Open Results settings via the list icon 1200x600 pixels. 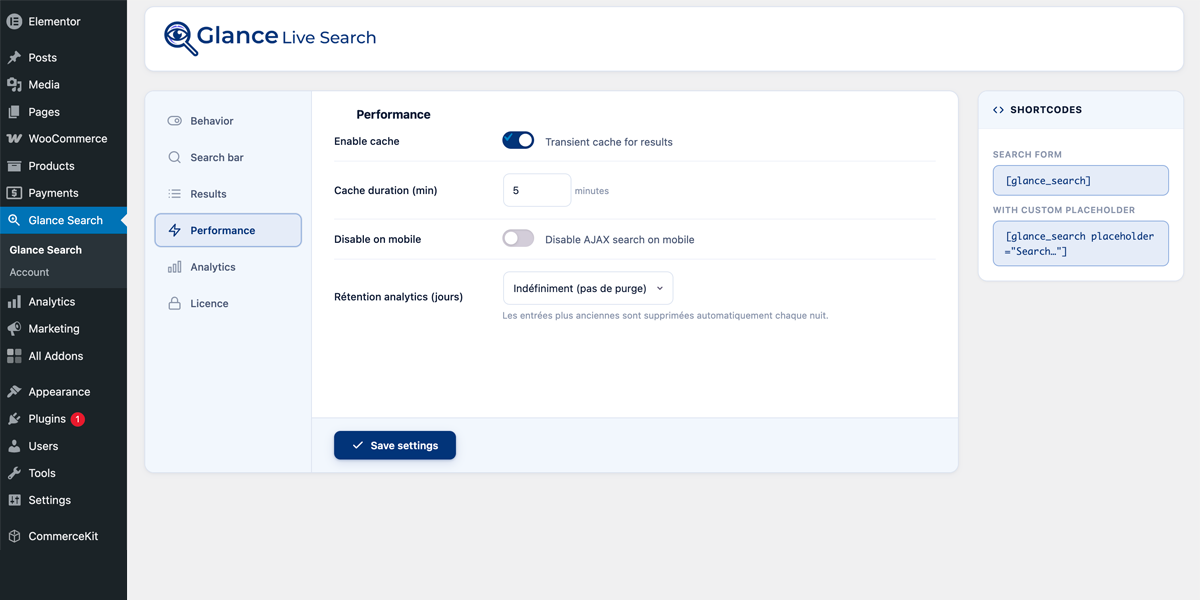(x=175, y=194)
